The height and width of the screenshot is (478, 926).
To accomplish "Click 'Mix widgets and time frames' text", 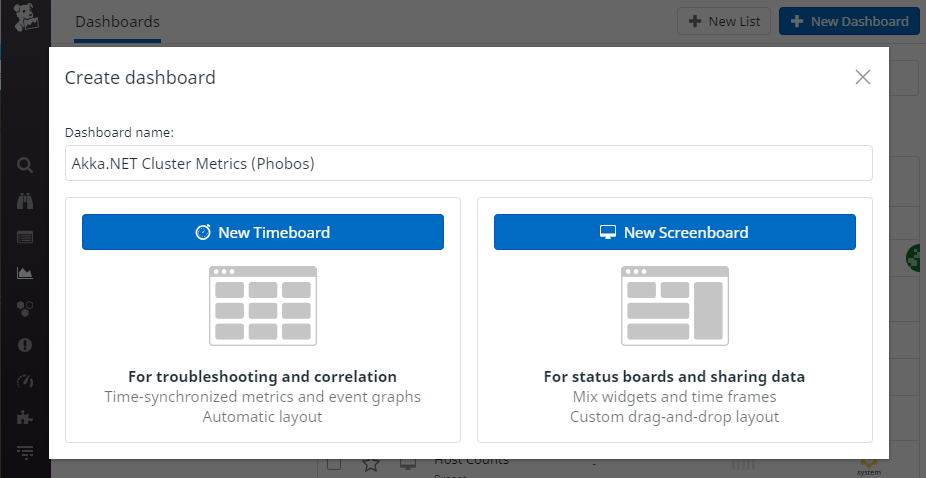I will pos(674,396).
